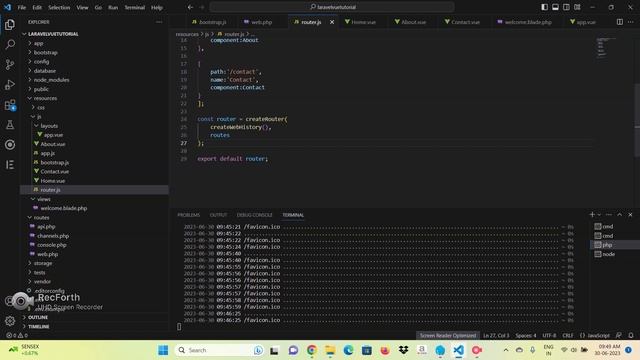Open terminal panel more actions ellipsis
This screenshot has height=360, width=640.
coord(609,215)
